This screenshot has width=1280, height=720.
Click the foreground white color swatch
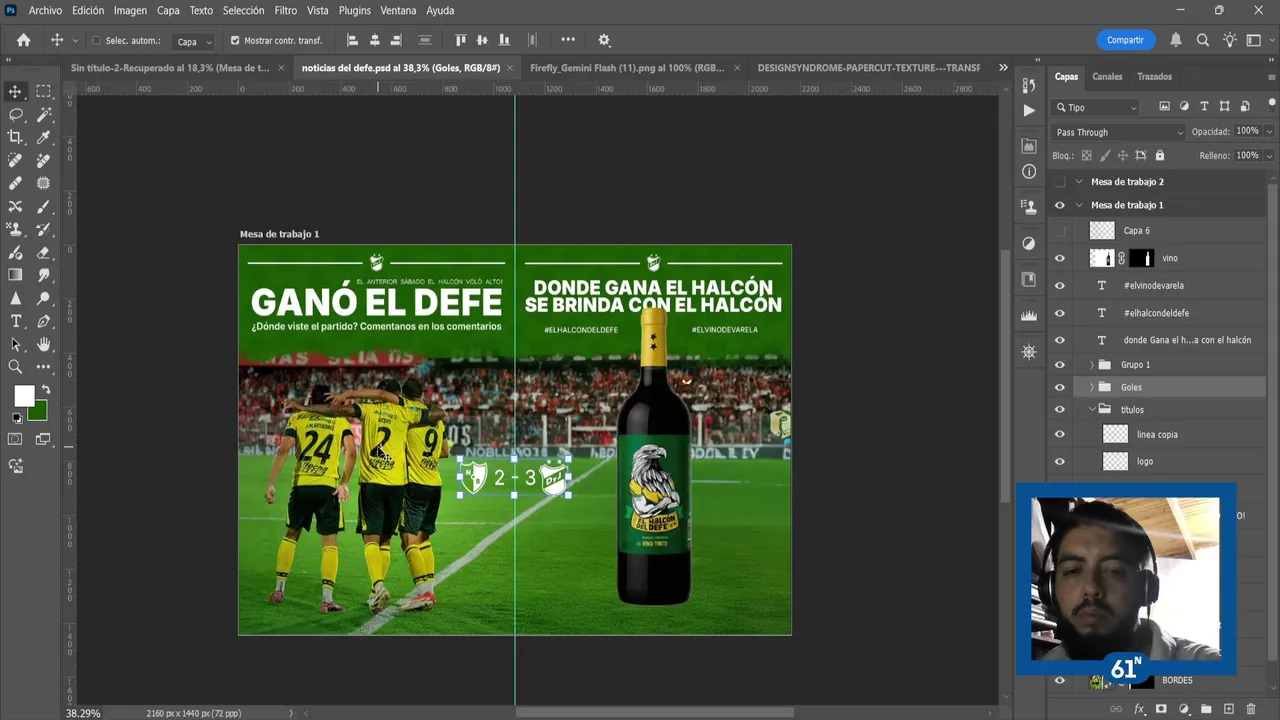click(x=23, y=396)
